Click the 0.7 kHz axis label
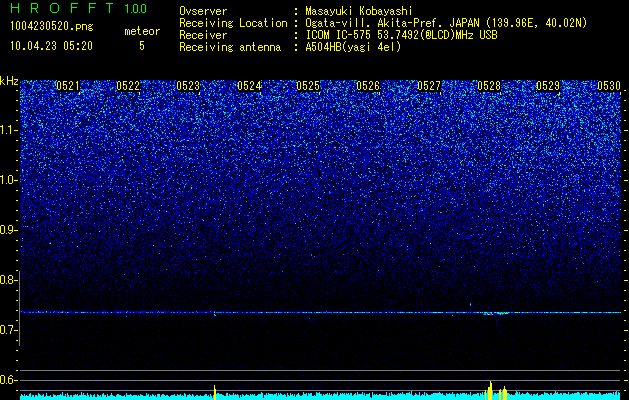 (8, 330)
